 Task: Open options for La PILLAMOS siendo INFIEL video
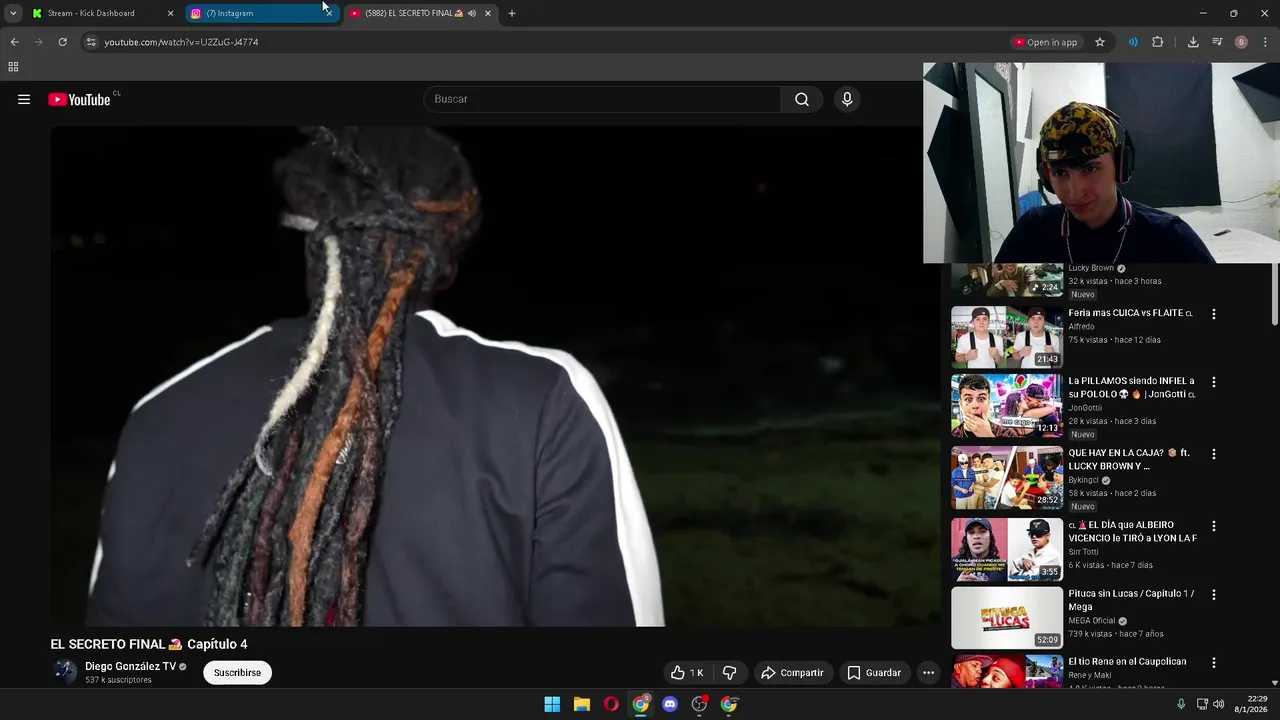[x=1214, y=382]
